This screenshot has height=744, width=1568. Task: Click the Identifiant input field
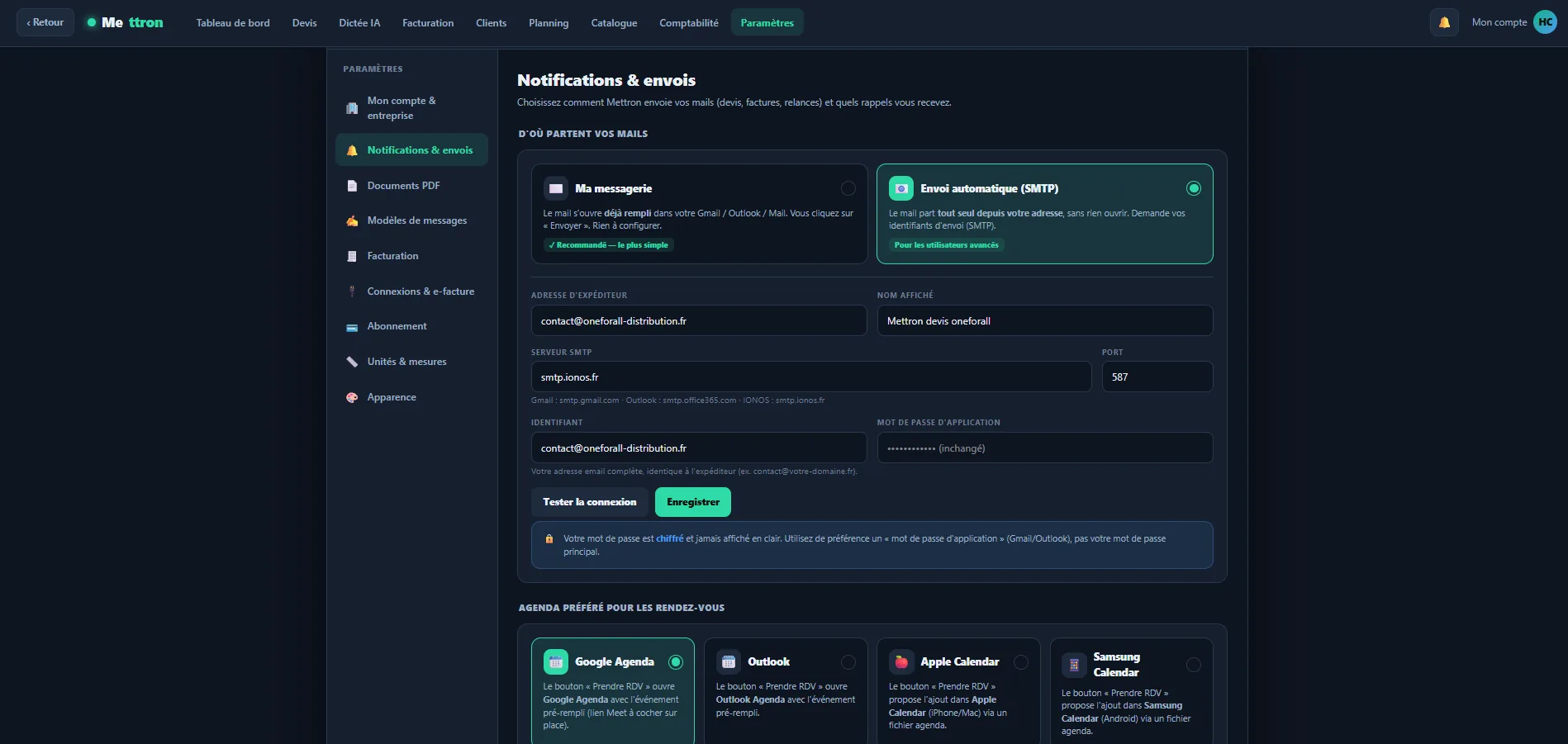[x=699, y=448]
